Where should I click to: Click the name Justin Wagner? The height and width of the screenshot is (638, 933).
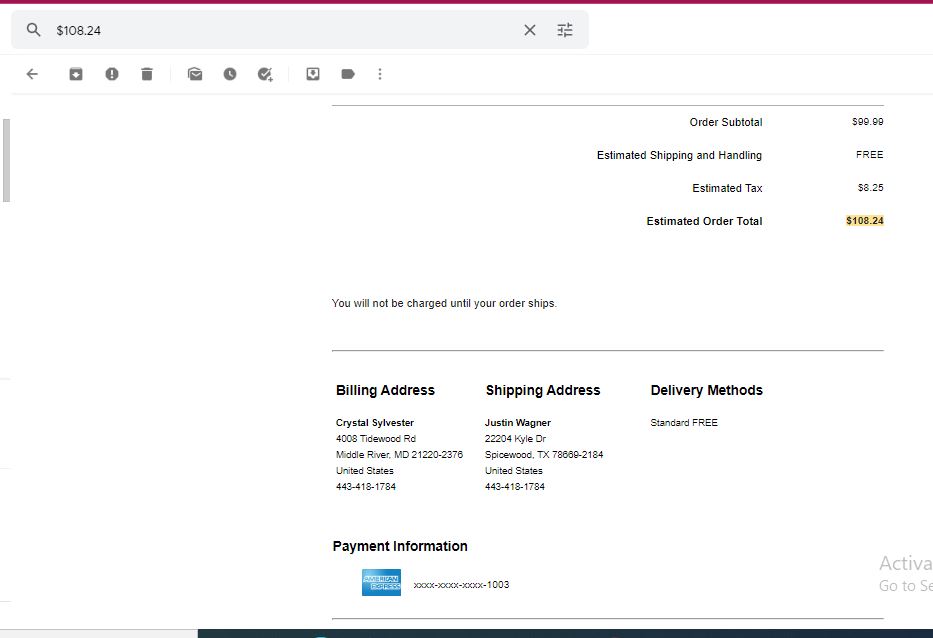pos(518,423)
